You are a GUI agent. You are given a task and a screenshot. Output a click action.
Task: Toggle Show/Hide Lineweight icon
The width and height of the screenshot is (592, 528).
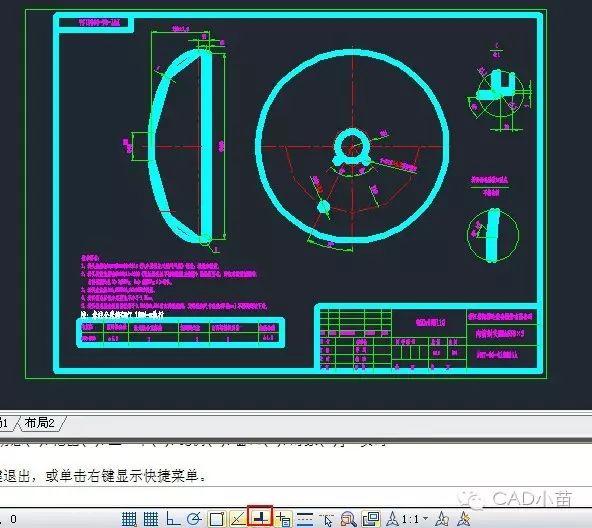pos(305,519)
